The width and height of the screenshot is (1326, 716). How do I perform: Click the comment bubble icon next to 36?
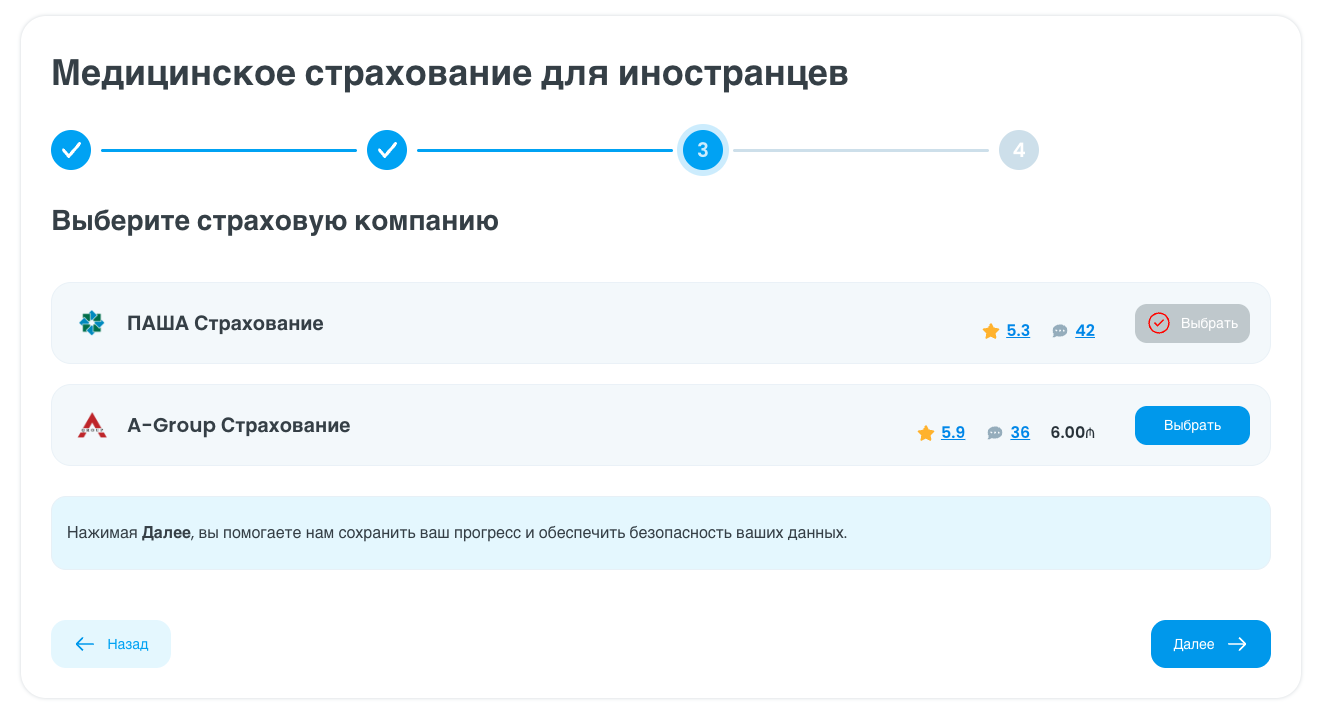(x=995, y=433)
